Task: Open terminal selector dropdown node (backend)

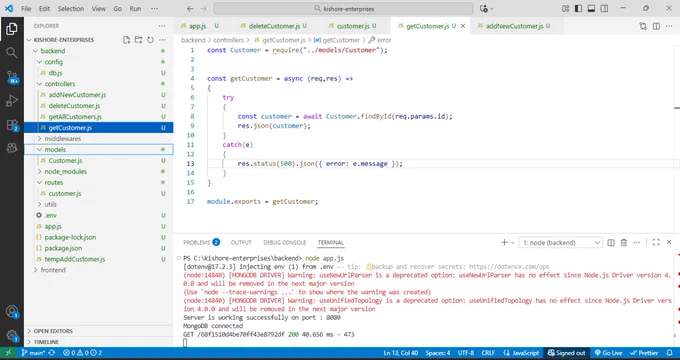Action: click(561, 242)
